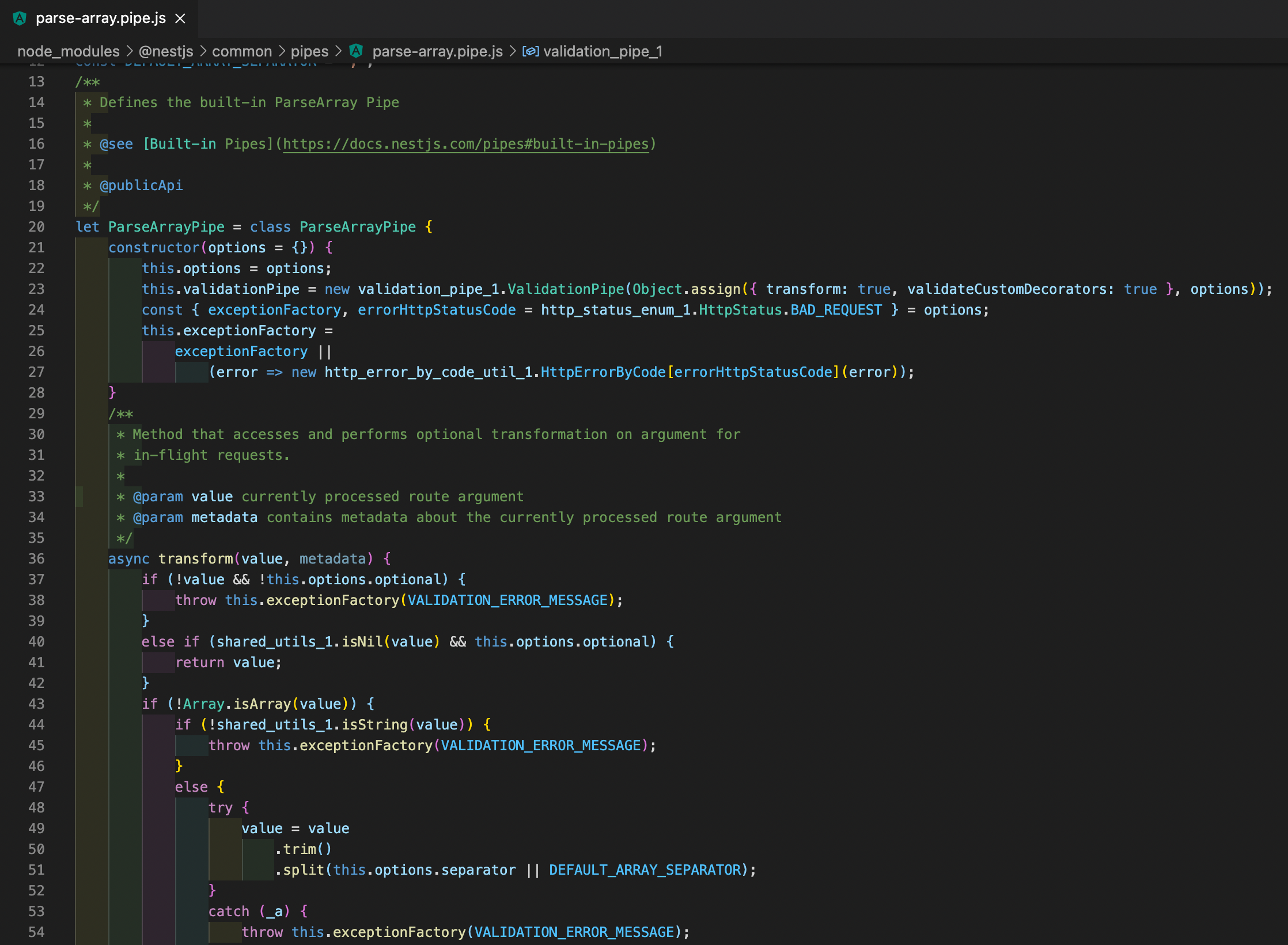
Task: Click 'try' keyword on line 48
Action: click(x=221, y=808)
